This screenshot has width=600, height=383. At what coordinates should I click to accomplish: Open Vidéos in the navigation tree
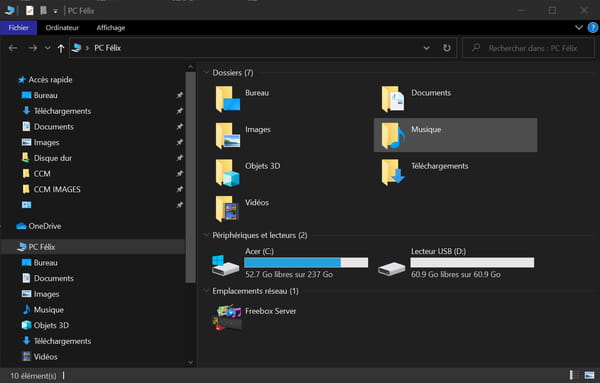[46, 357]
